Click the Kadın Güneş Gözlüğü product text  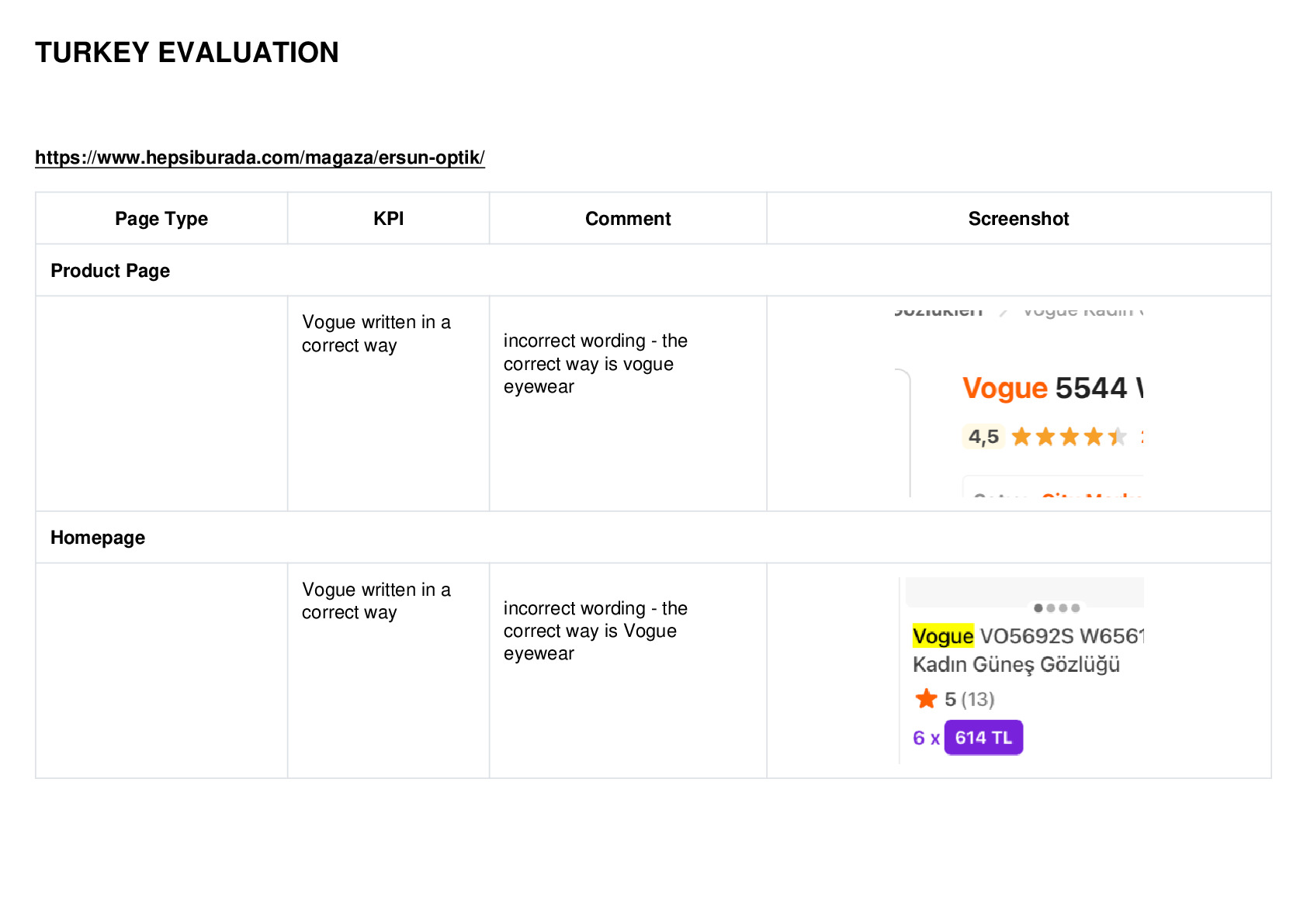tap(1017, 665)
